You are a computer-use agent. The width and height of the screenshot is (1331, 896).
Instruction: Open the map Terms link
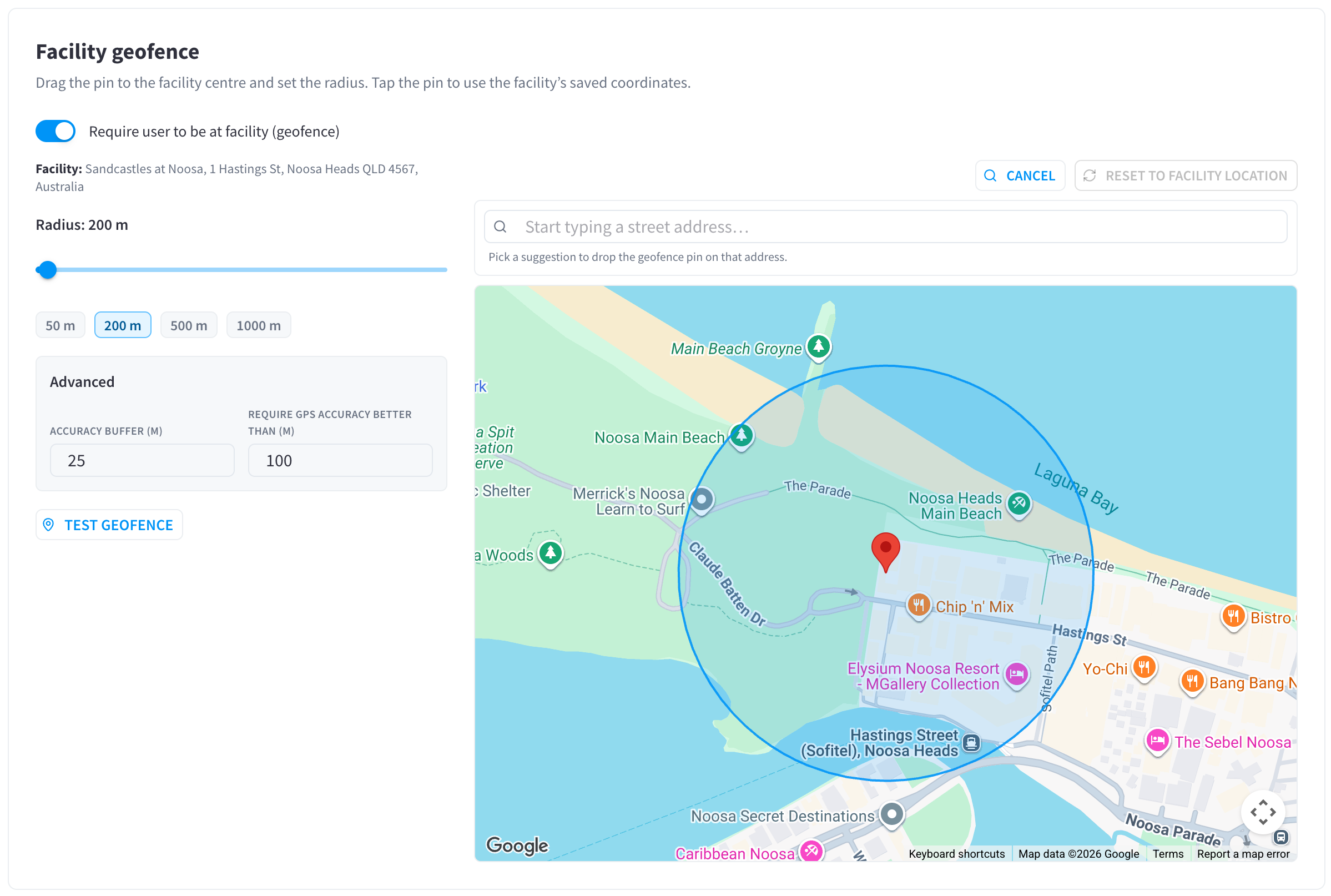tap(1168, 854)
